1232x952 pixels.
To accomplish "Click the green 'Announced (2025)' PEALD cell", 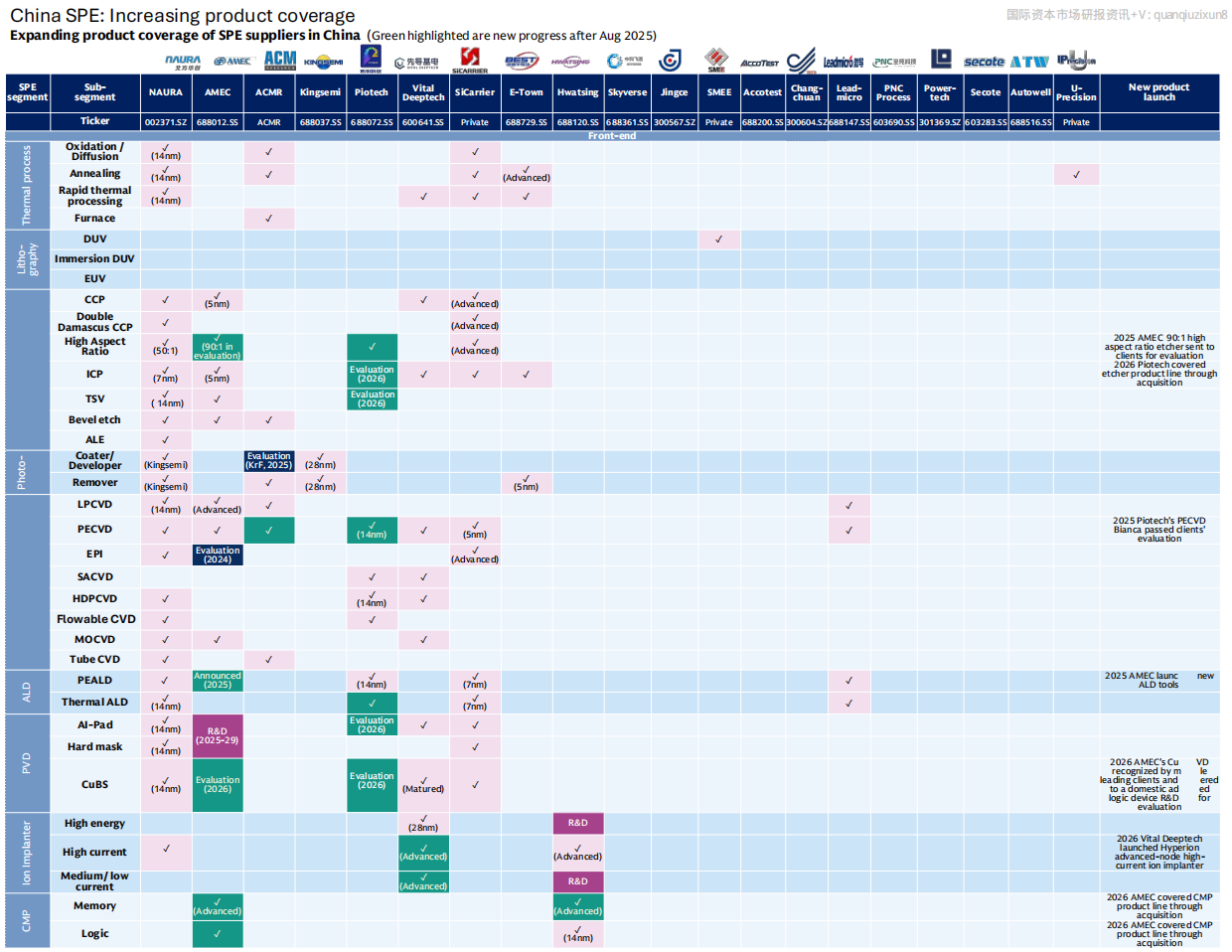I will pos(218,681).
